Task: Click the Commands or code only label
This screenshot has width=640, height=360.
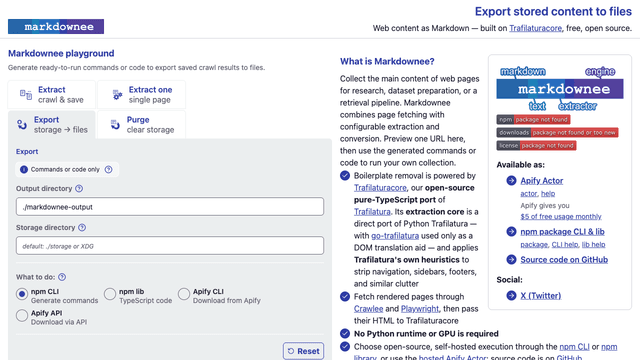Action: coord(65,169)
